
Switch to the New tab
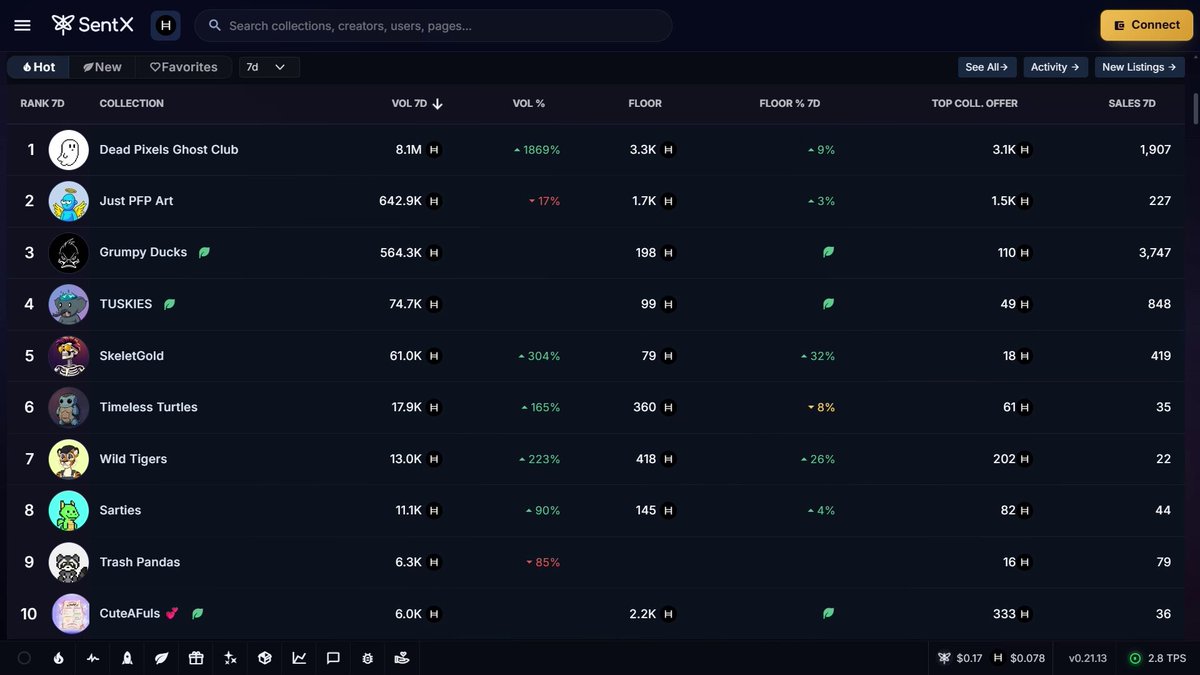(102, 67)
